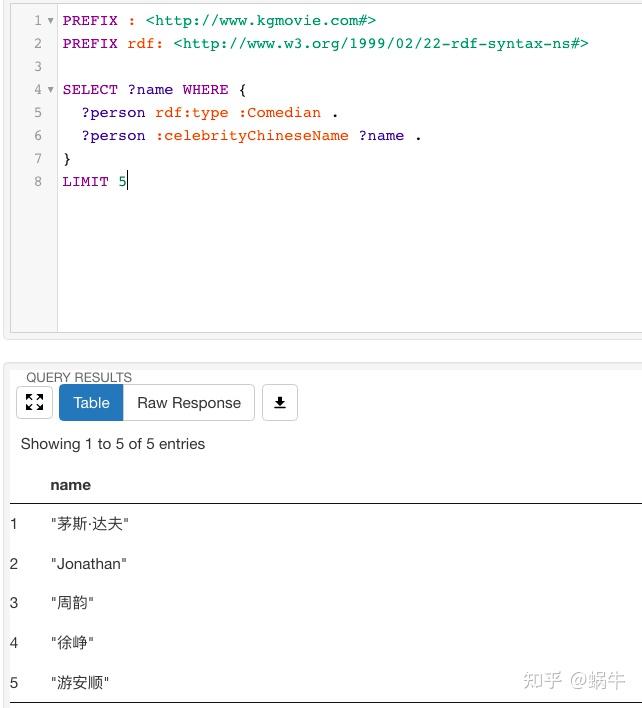The height and width of the screenshot is (708, 642).
Task: Click the :celebrityChineseName predicate in query
Action: tap(252, 135)
